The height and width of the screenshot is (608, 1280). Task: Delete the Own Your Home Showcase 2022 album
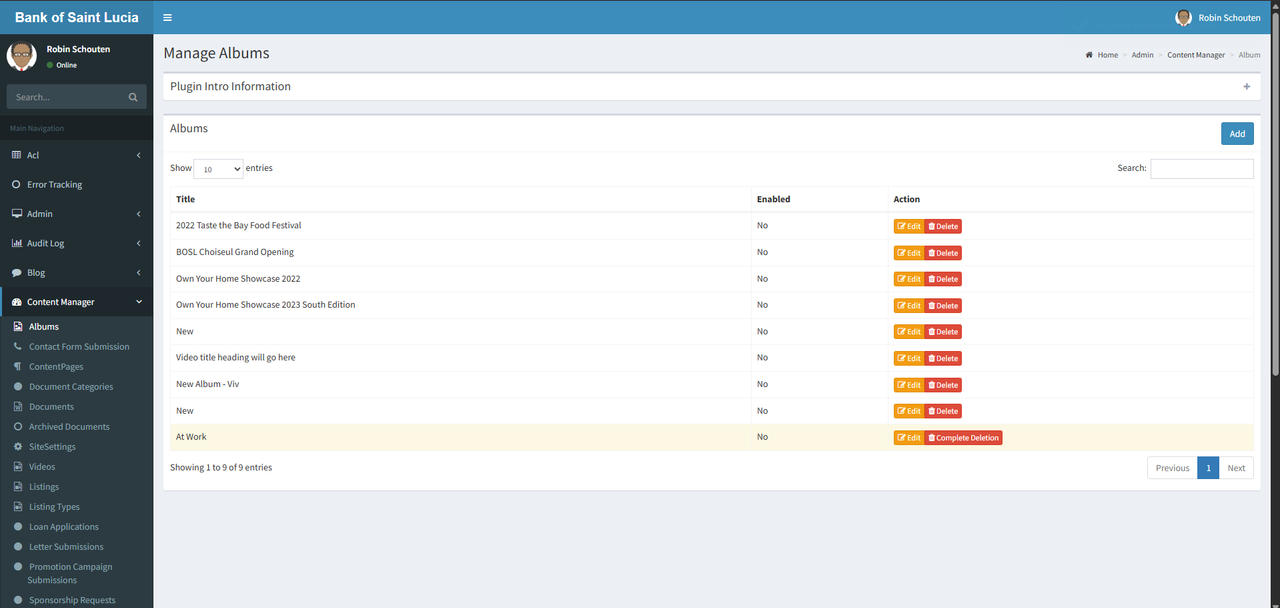click(x=943, y=279)
